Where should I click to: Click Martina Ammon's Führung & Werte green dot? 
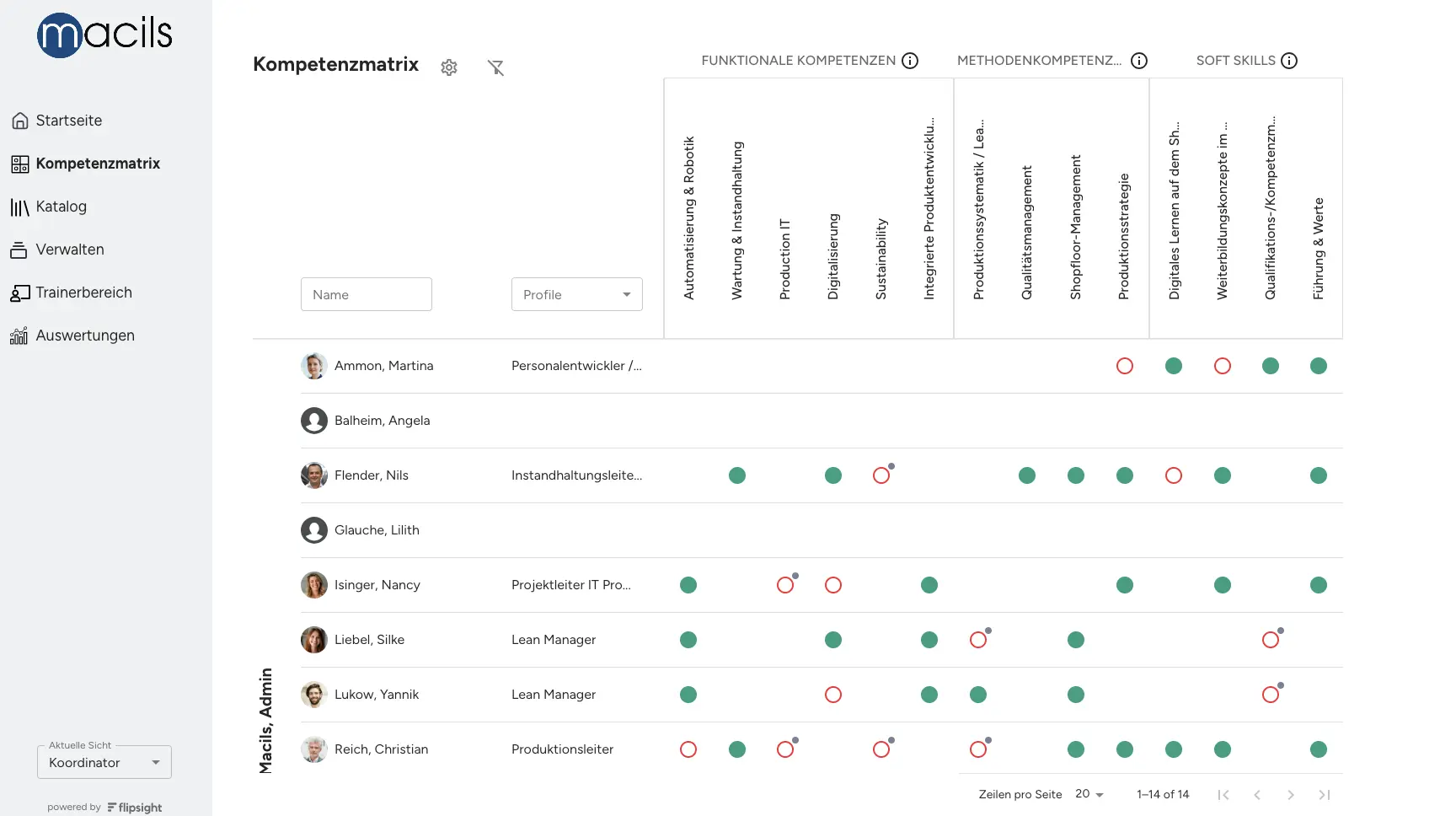click(x=1319, y=366)
